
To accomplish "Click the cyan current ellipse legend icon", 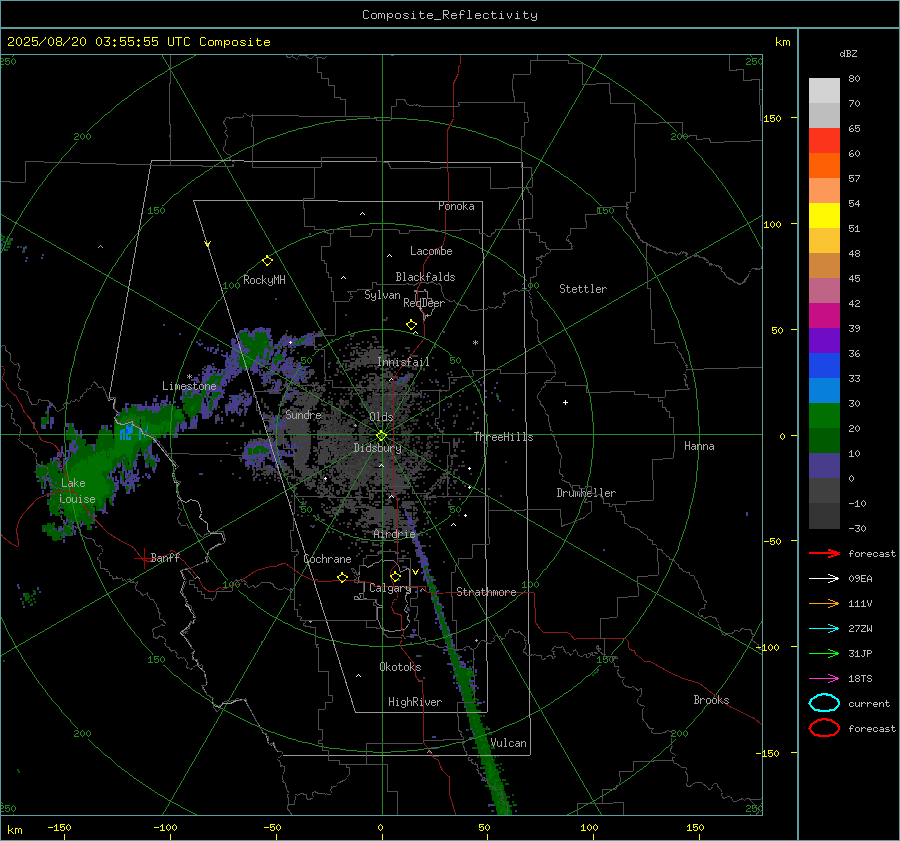I will tap(824, 703).
